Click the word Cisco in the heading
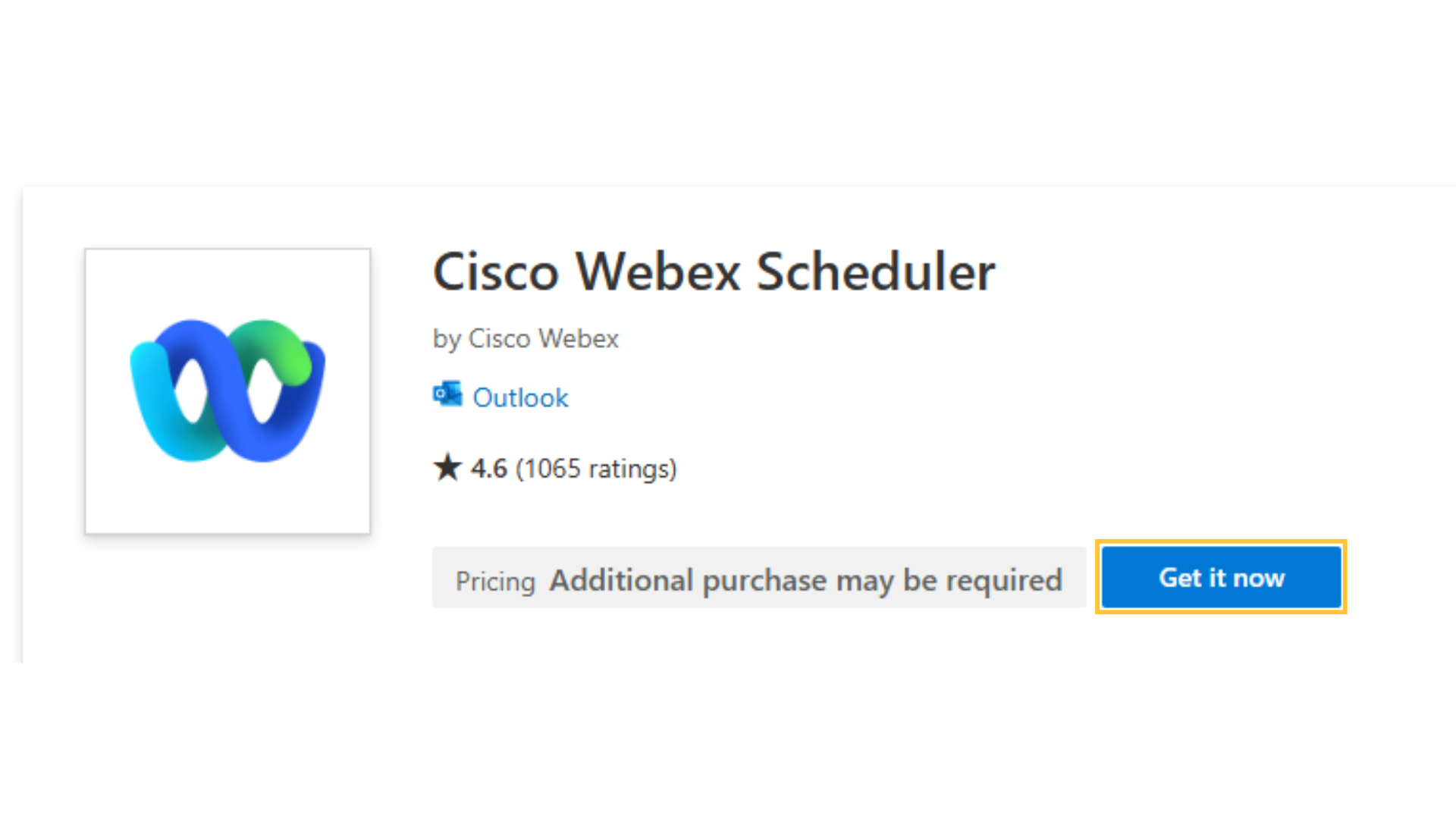This screenshot has width=1456, height=819. click(496, 271)
